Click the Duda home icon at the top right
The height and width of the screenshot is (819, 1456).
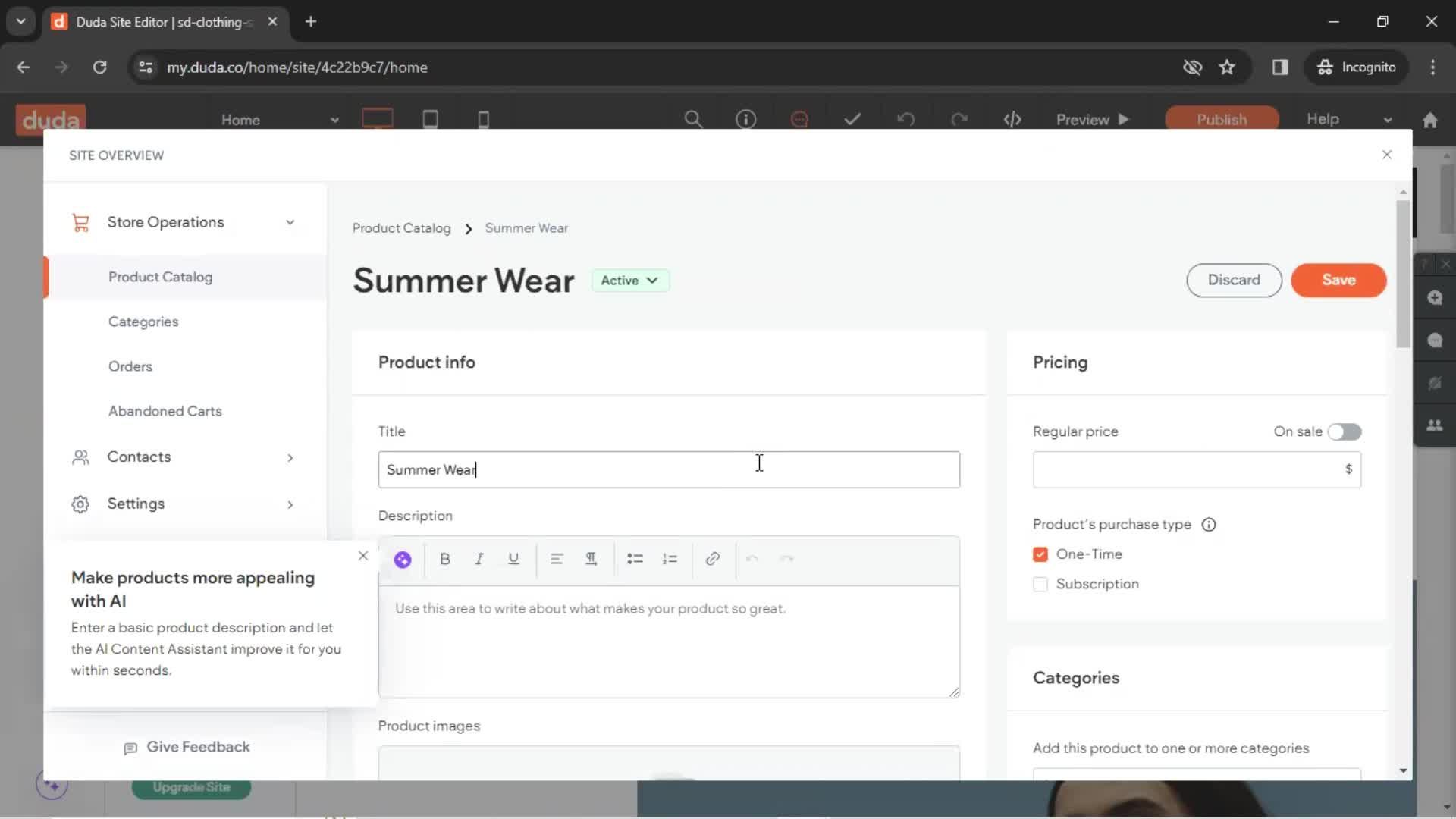[1430, 120]
